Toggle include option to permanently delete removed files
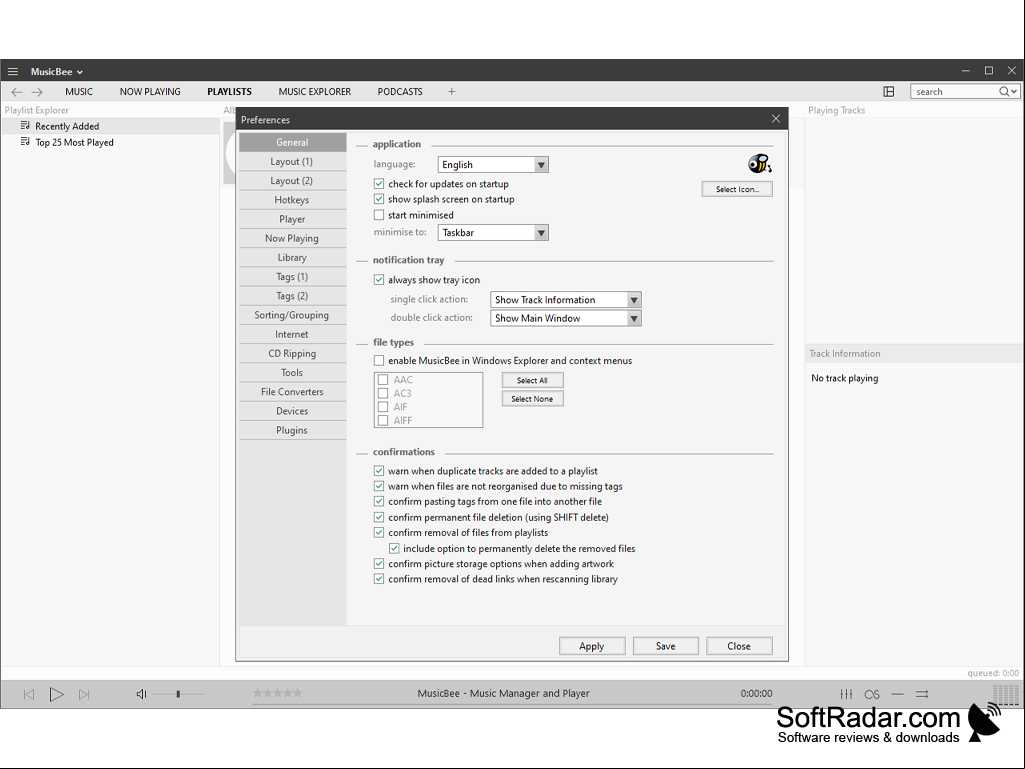 click(x=394, y=548)
